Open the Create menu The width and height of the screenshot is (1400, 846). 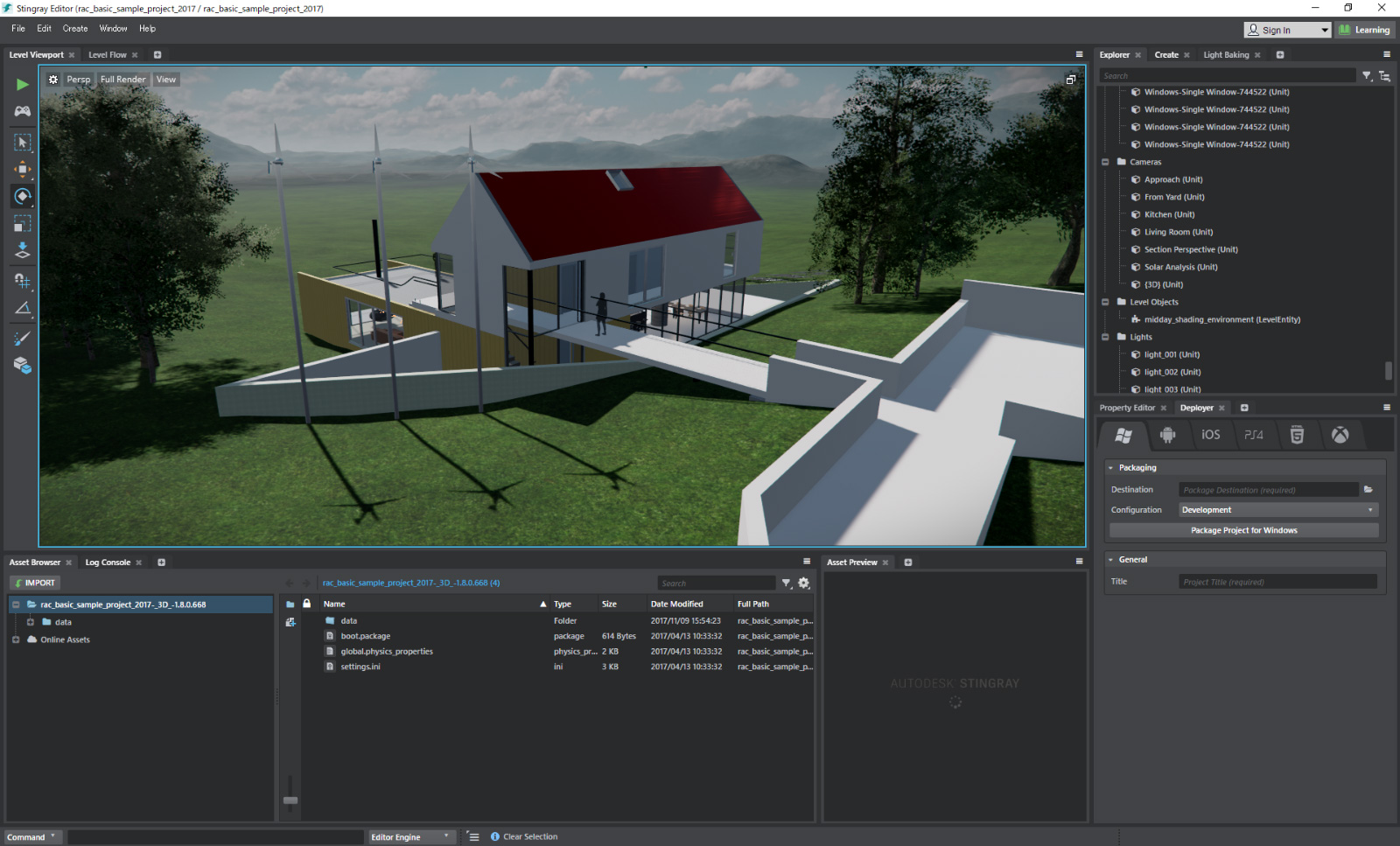tap(75, 29)
